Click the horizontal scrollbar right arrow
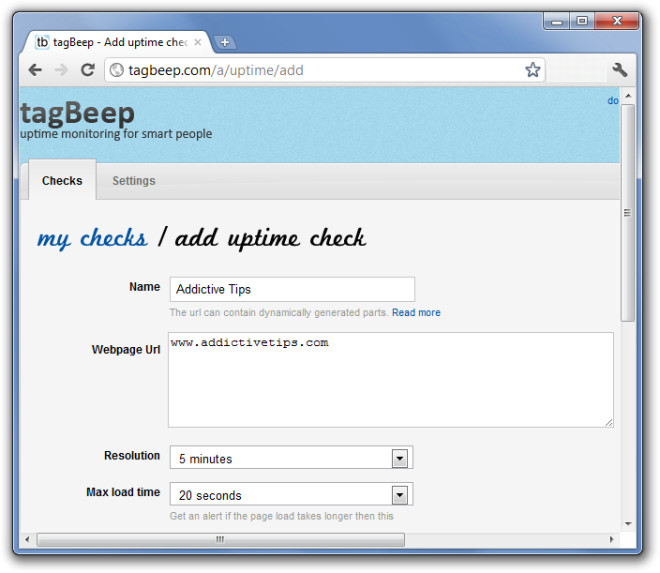The width and height of the screenshot is (660, 573). click(x=611, y=539)
